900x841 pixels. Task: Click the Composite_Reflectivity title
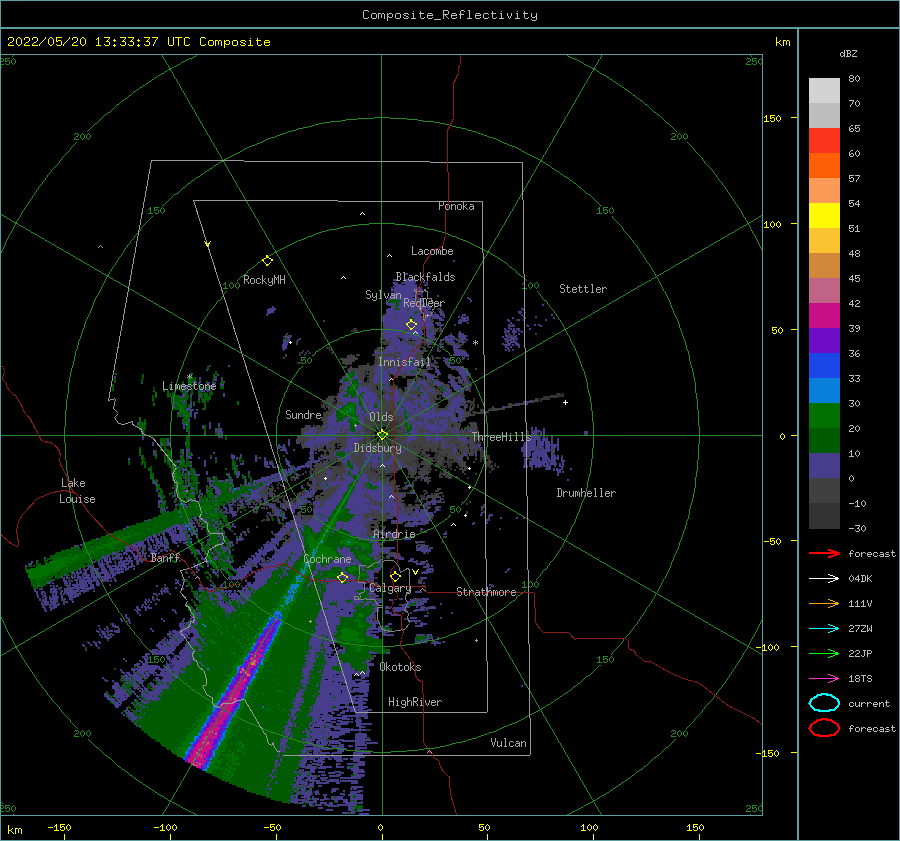point(450,15)
